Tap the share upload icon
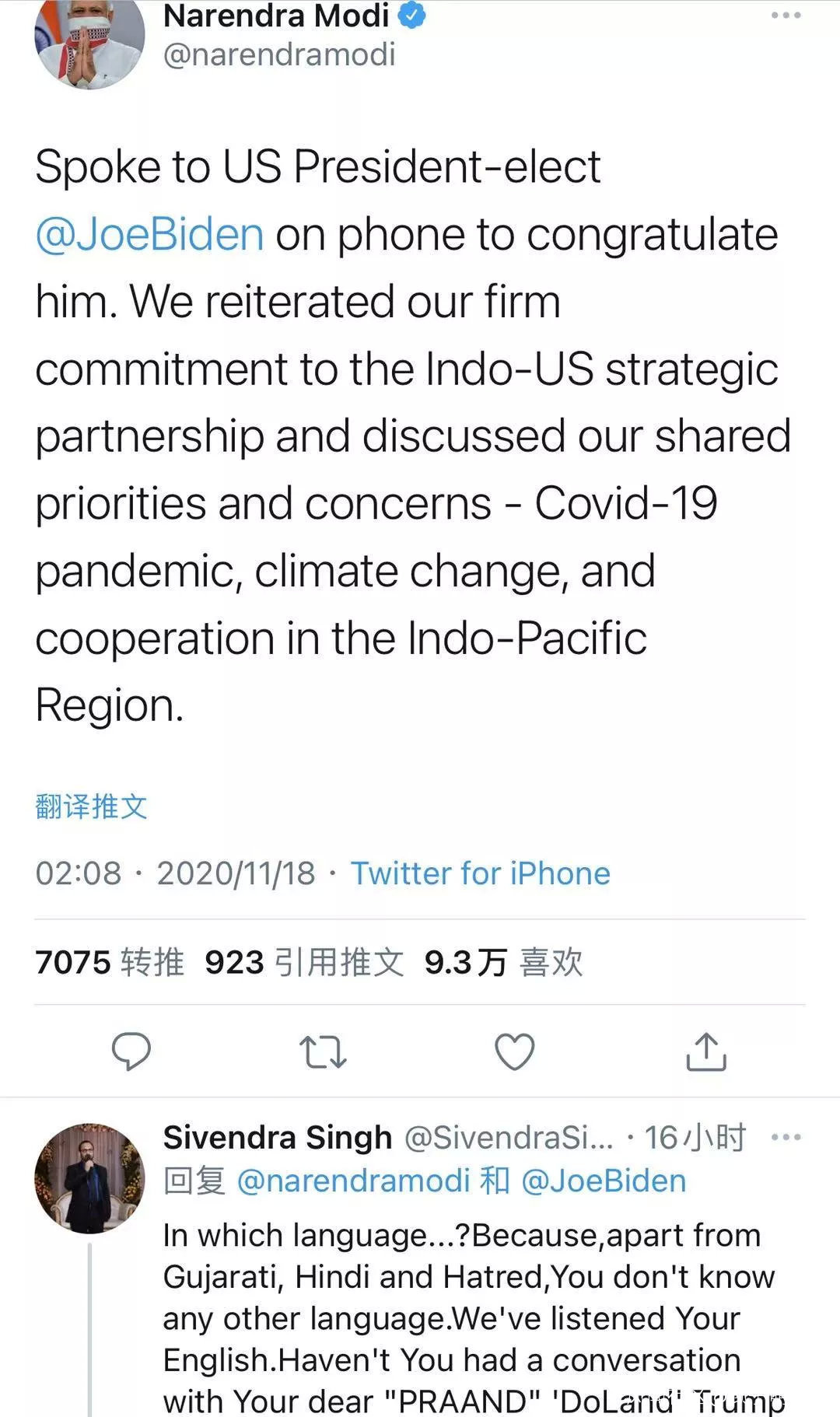 pos(706,1051)
